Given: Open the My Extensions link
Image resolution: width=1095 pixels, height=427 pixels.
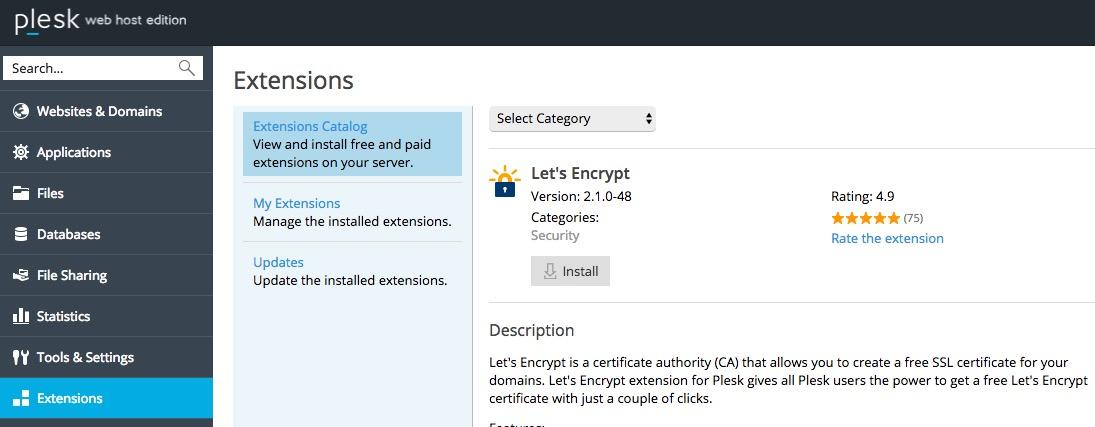Looking at the screenshot, I should pyautogui.click(x=297, y=203).
